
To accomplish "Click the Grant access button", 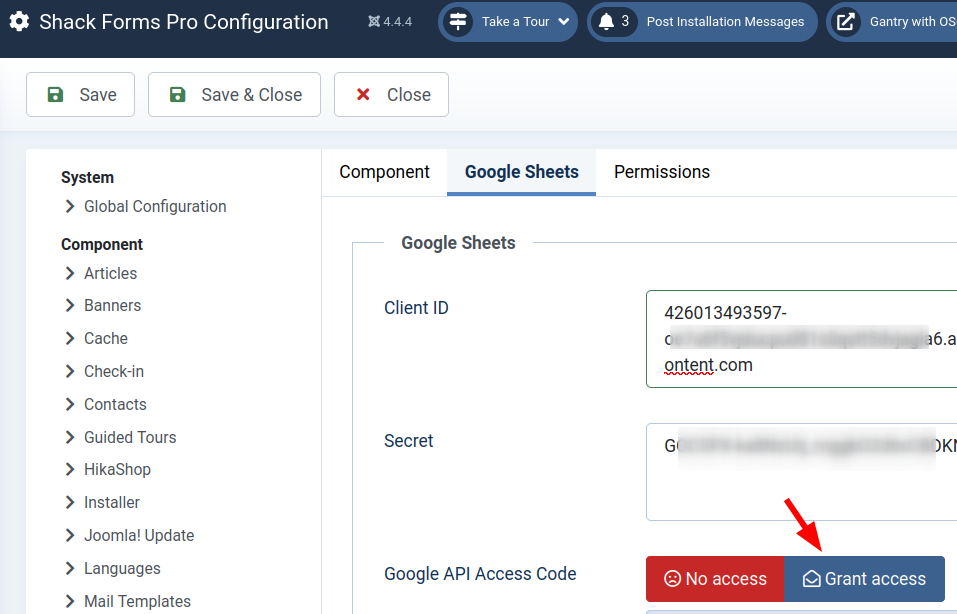I will (864, 579).
